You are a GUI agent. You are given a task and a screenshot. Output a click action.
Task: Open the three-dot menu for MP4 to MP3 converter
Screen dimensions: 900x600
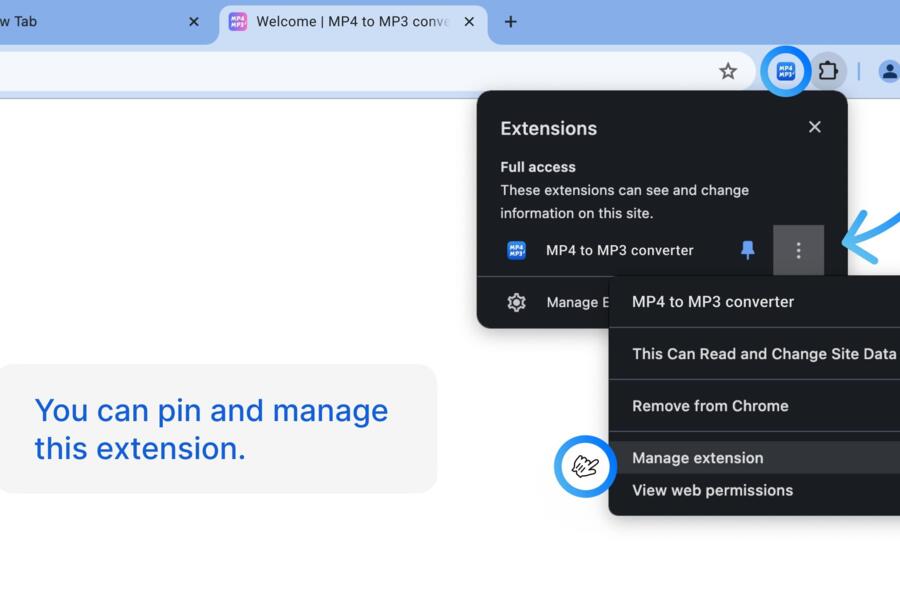798,250
